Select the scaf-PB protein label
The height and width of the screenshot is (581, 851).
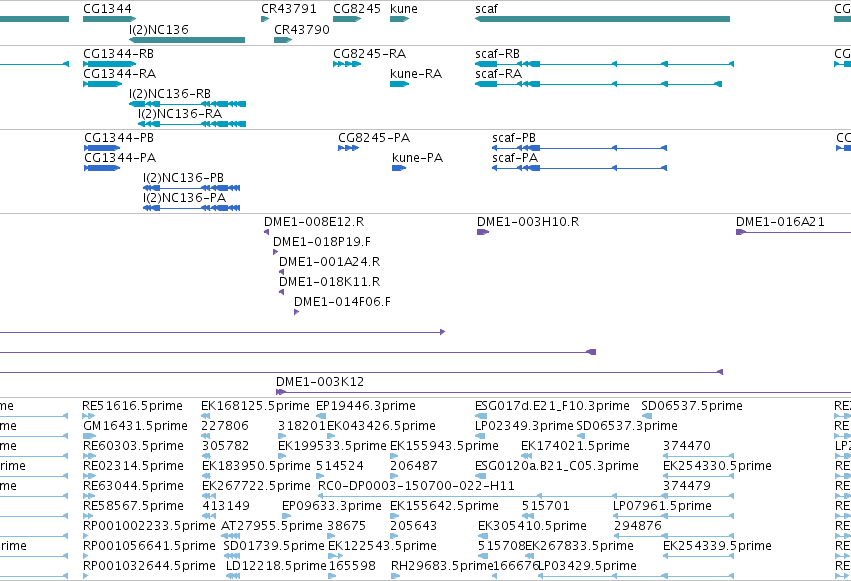click(x=514, y=138)
